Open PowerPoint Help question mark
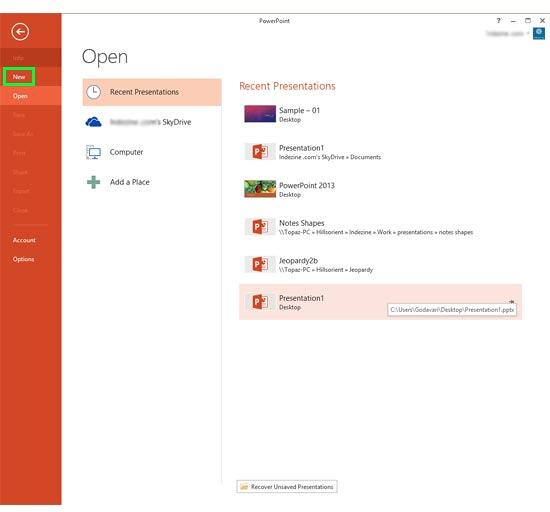This screenshot has height=512, width=550. tap(498, 21)
